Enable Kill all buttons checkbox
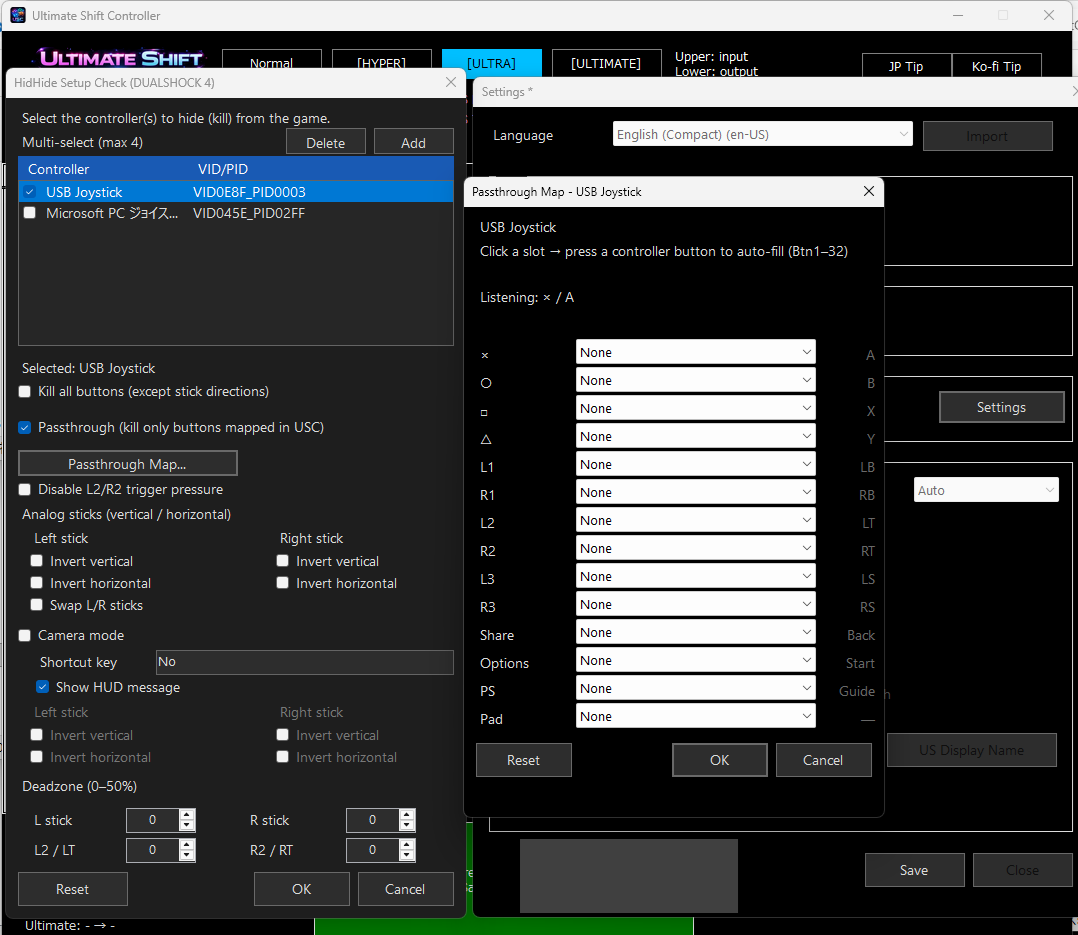The image size is (1078, 935). (x=26, y=392)
